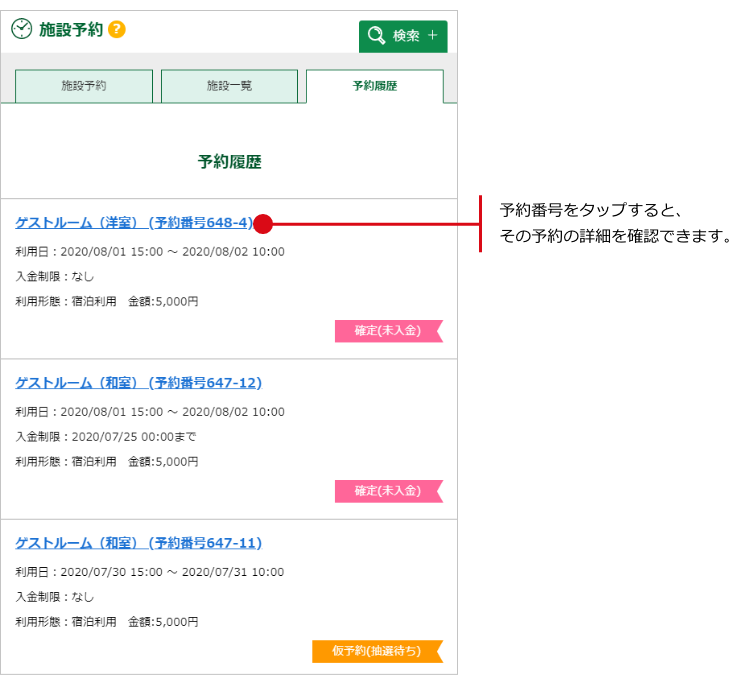View details of 予約番号647-11

tap(139, 543)
